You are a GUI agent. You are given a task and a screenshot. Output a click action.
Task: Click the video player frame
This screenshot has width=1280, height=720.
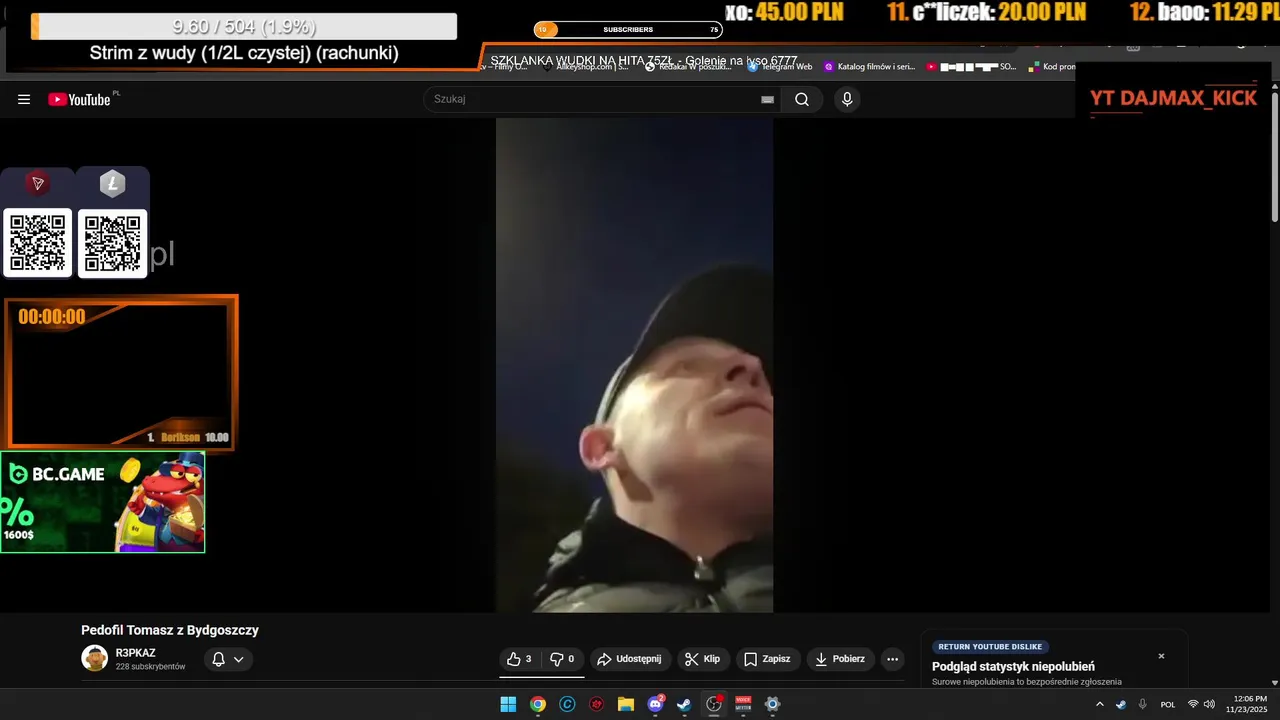[634, 365]
